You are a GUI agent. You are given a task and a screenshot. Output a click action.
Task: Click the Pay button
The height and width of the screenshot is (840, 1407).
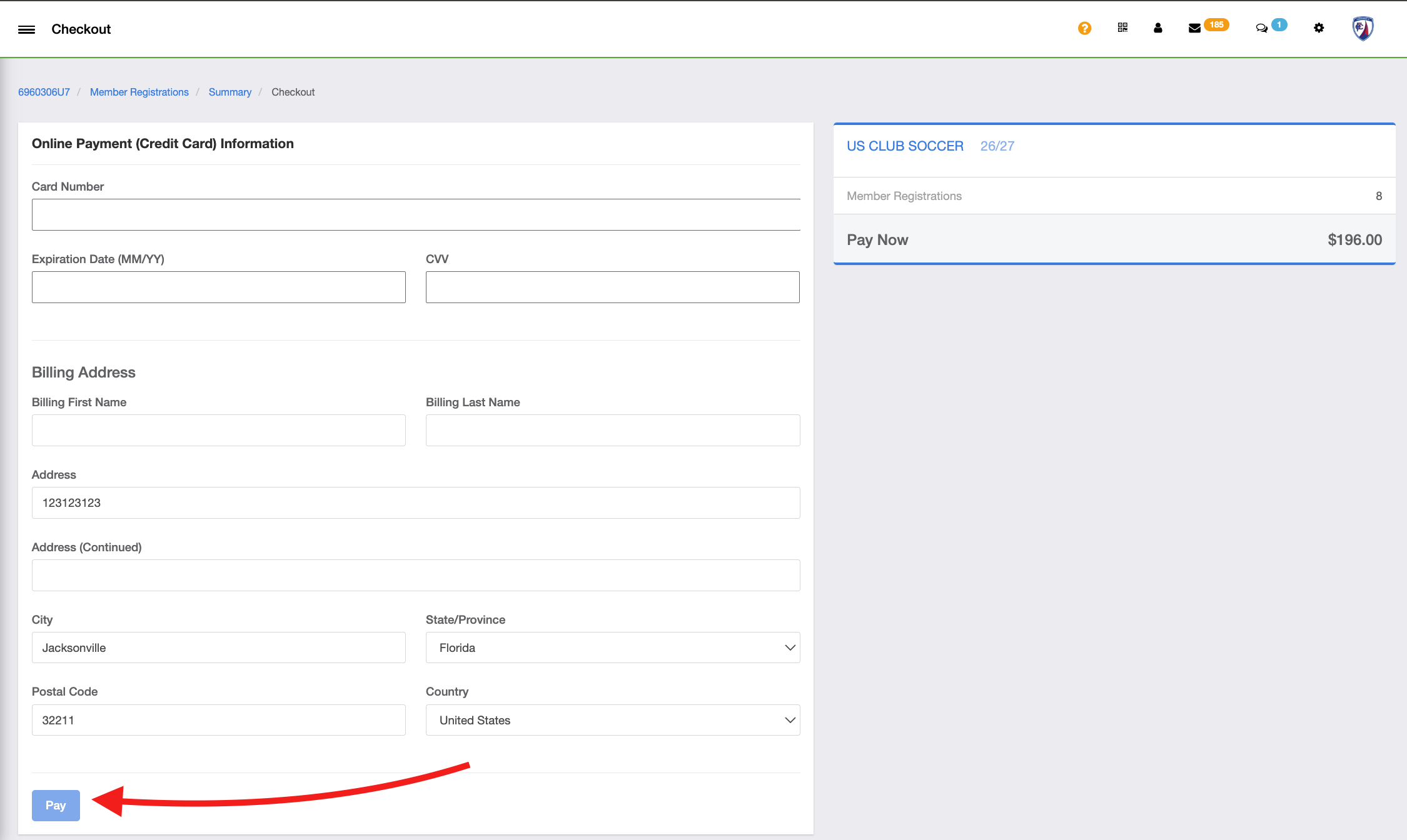point(56,805)
